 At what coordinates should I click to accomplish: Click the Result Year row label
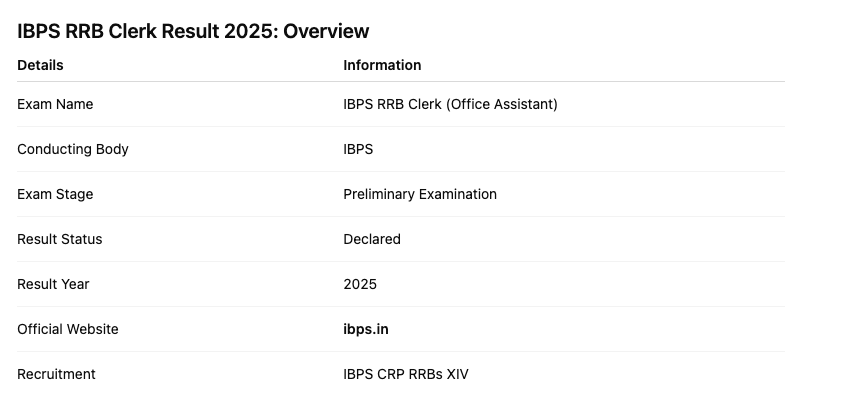53,284
